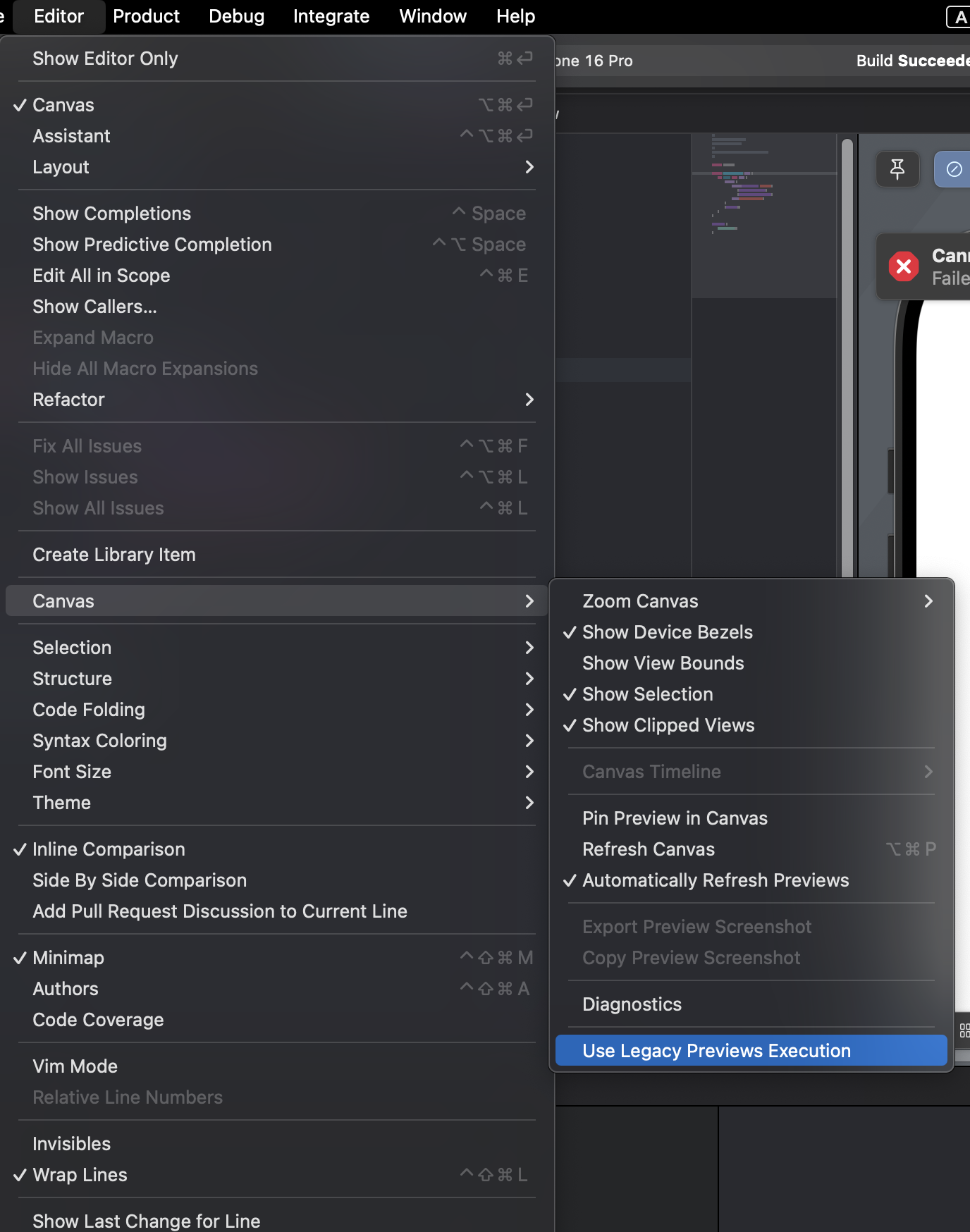Toggle Code Coverage
The height and width of the screenshot is (1232, 970).
point(276,1020)
